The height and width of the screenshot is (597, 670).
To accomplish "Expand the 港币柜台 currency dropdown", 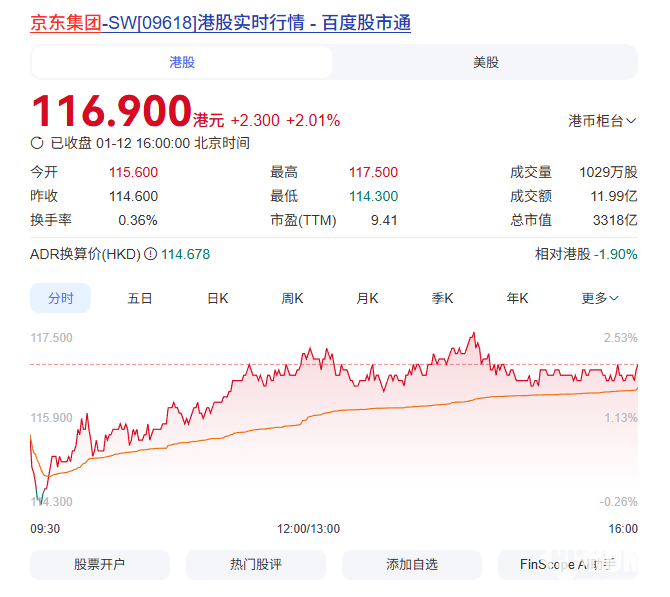I will tap(602, 121).
